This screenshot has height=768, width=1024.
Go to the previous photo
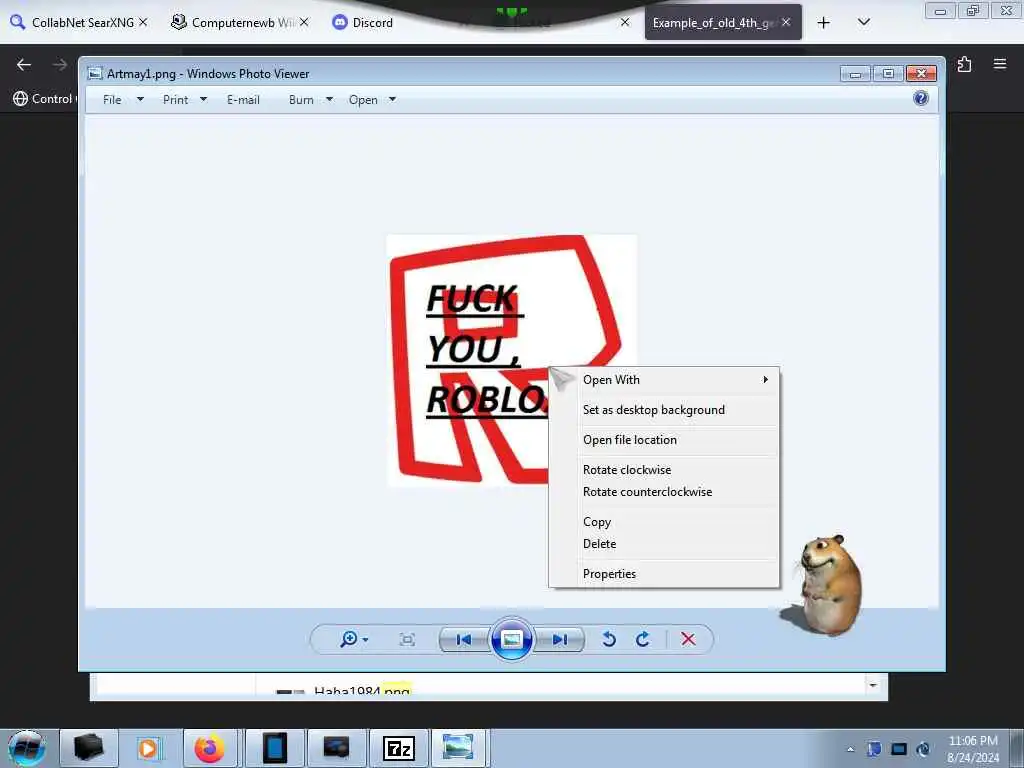(x=464, y=639)
